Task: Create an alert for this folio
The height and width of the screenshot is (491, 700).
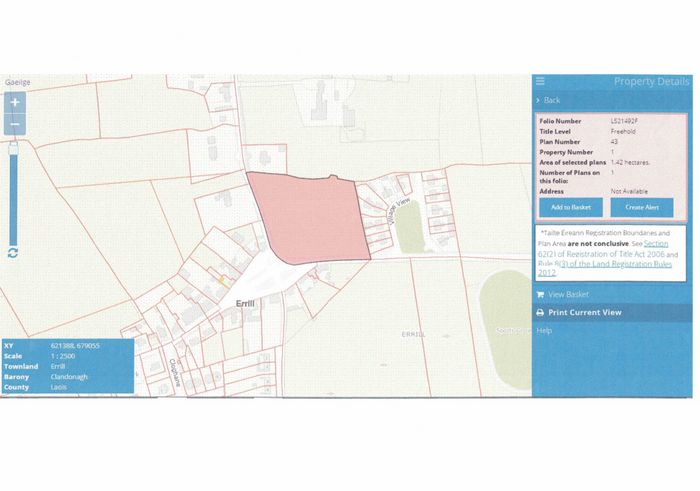Action: 642,208
